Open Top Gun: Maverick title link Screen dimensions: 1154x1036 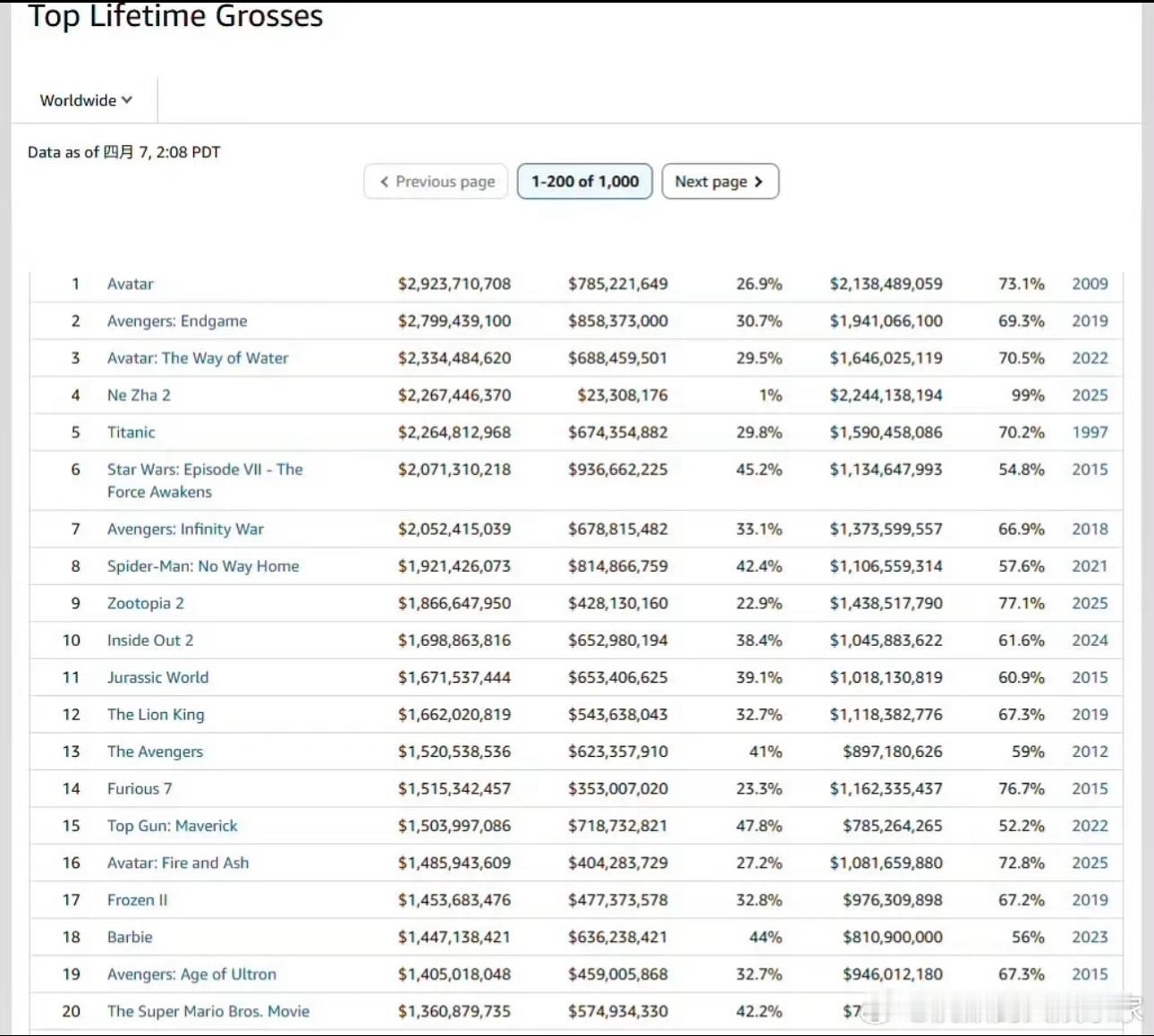(173, 826)
